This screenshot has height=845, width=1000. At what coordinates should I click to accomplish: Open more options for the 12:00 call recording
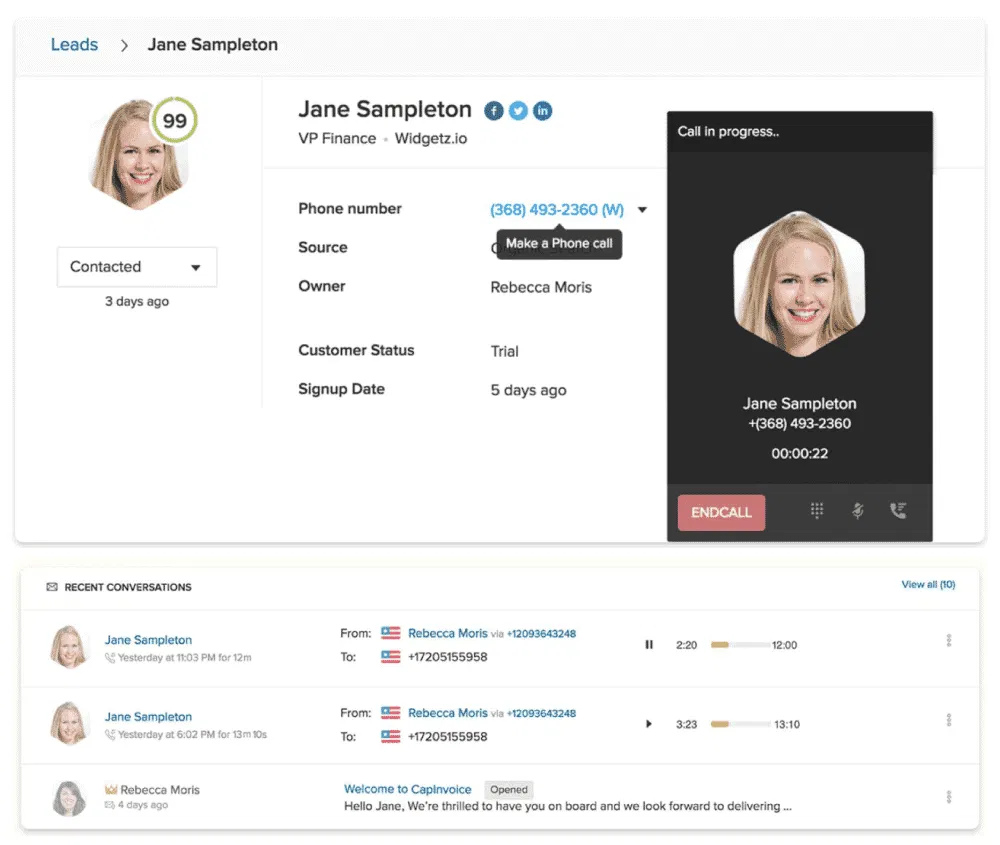[948, 641]
